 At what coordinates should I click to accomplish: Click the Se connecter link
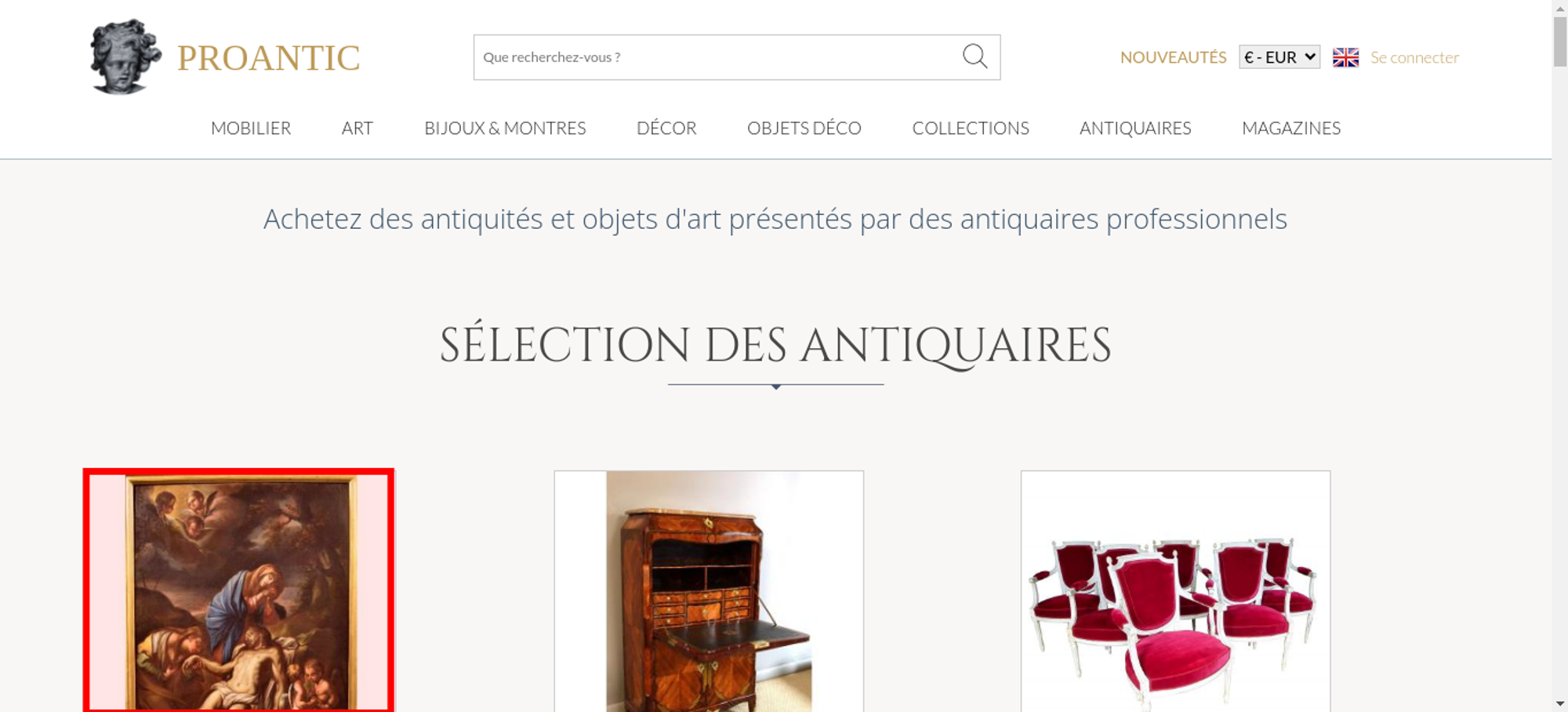click(1414, 57)
